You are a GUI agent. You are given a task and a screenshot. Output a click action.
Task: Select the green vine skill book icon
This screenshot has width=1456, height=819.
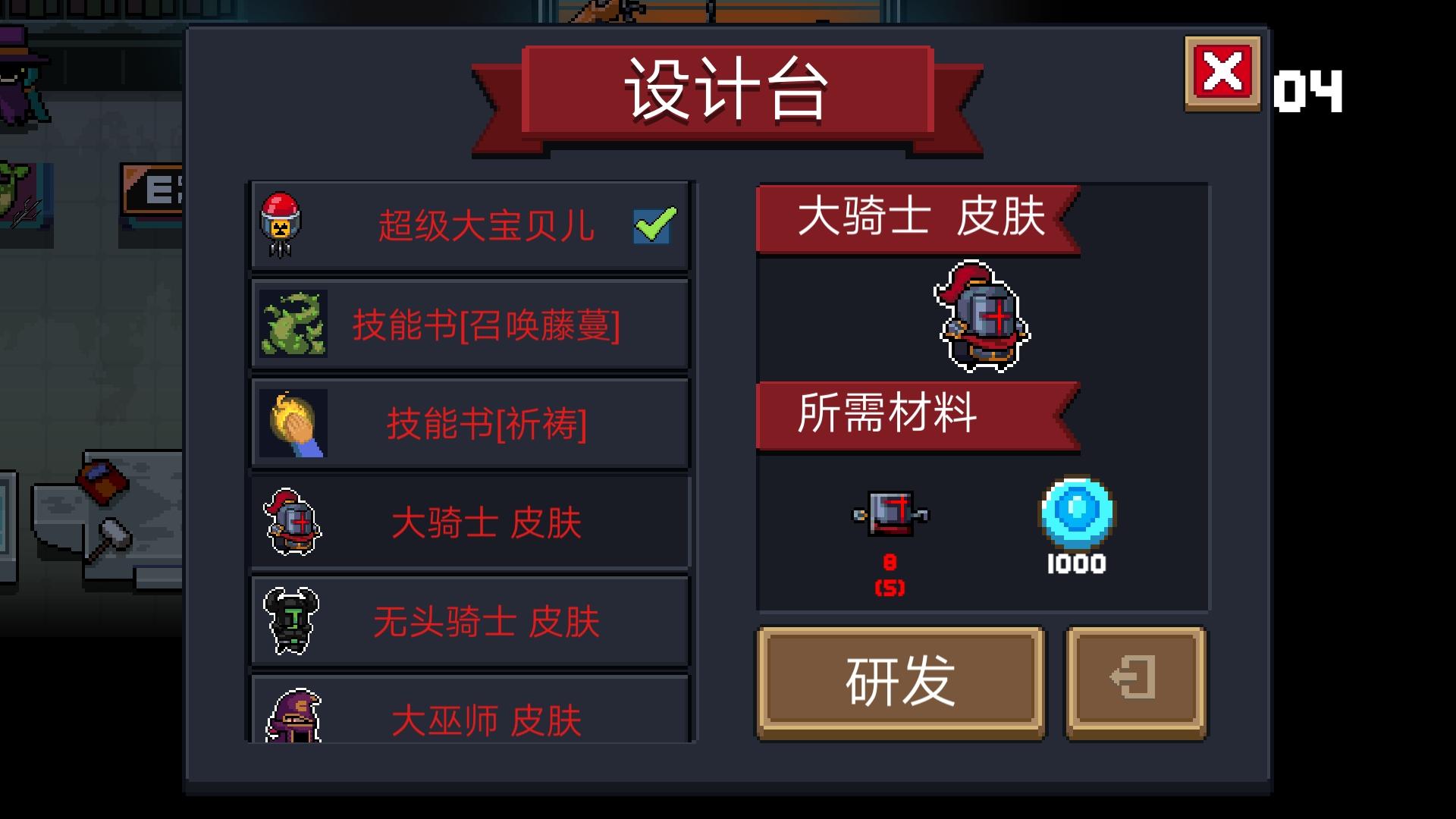[x=293, y=324]
